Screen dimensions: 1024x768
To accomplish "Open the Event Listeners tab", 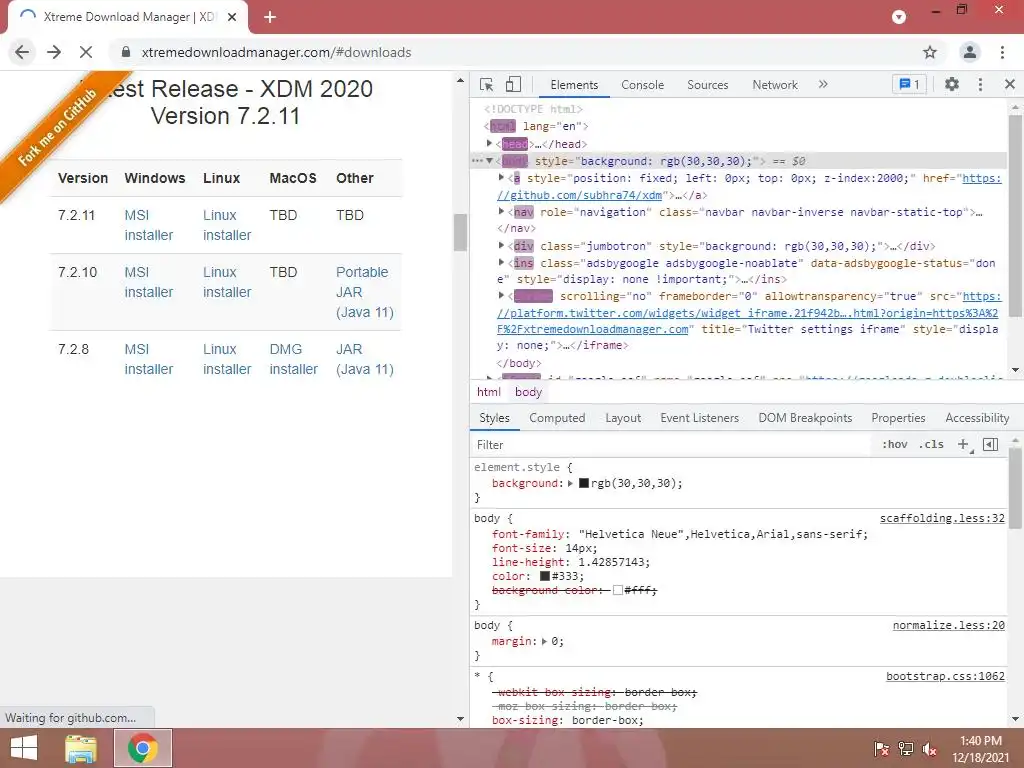I will tap(699, 418).
